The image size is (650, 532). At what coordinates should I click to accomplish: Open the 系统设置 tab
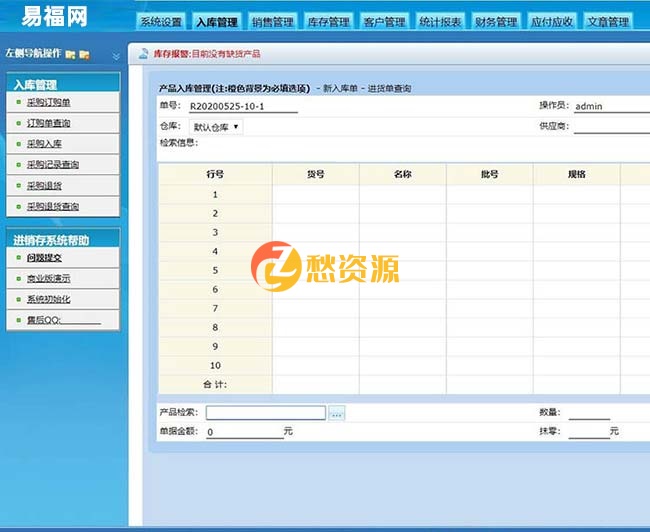tap(161, 22)
